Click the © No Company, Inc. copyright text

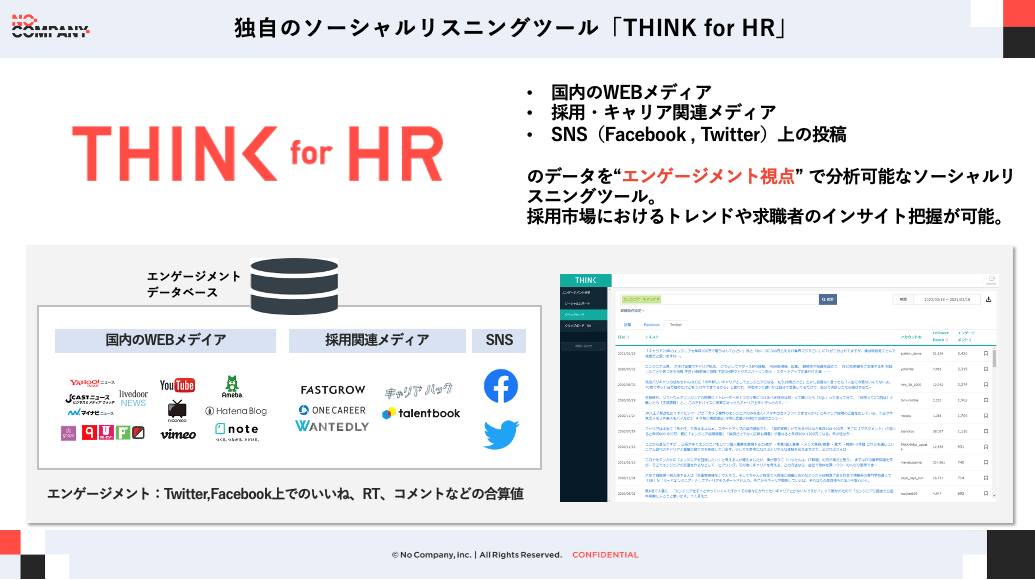pos(477,555)
